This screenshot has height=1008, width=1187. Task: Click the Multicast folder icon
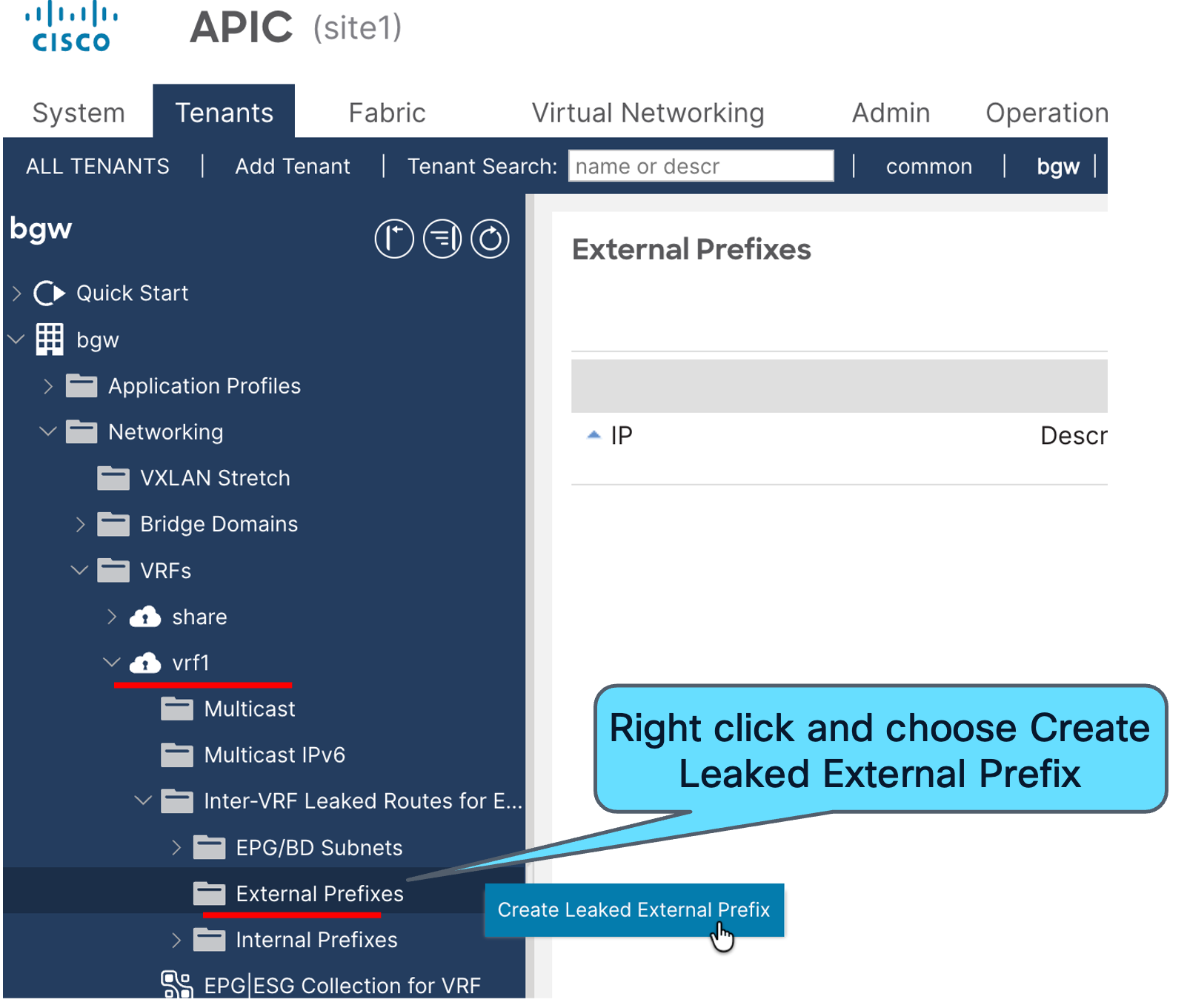[177, 709]
